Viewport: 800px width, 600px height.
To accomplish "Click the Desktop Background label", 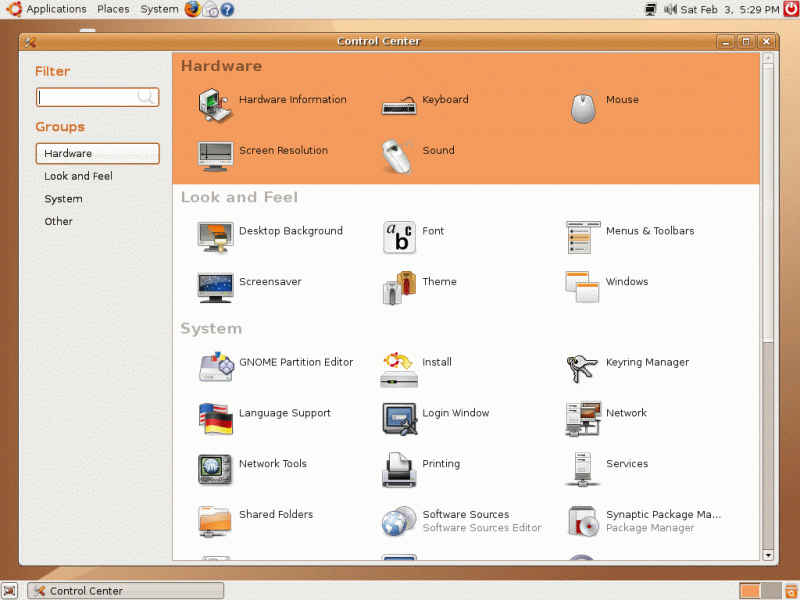I will click(x=291, y=231).
